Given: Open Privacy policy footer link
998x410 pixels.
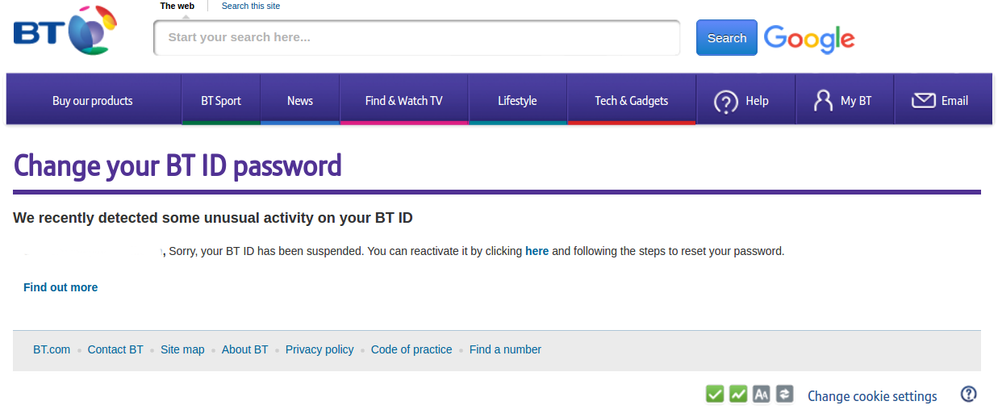Looking at the screenshot, I should 320,350.
